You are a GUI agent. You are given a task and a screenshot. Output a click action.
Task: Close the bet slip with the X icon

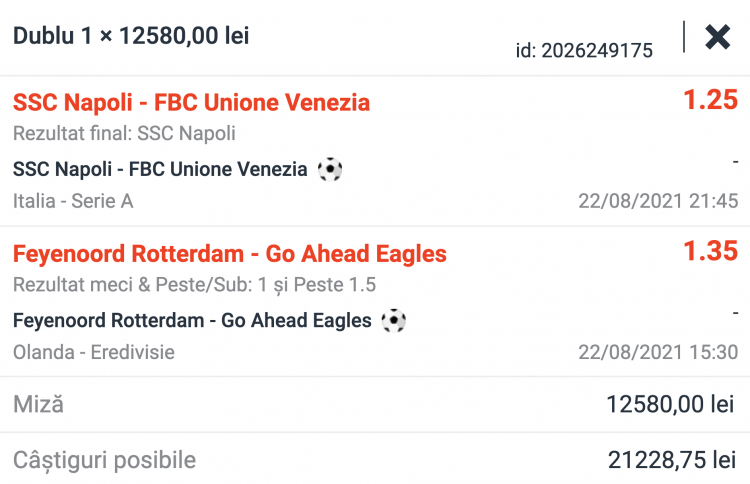(x=718, y=37)
